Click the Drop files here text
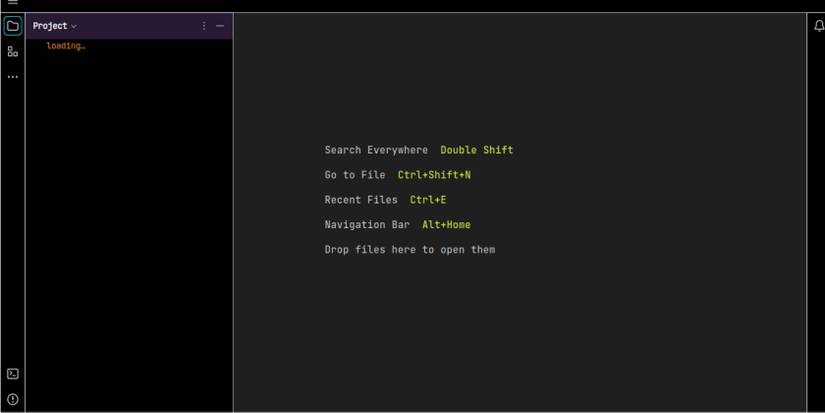The image size is (825, 413). [410, 250]
